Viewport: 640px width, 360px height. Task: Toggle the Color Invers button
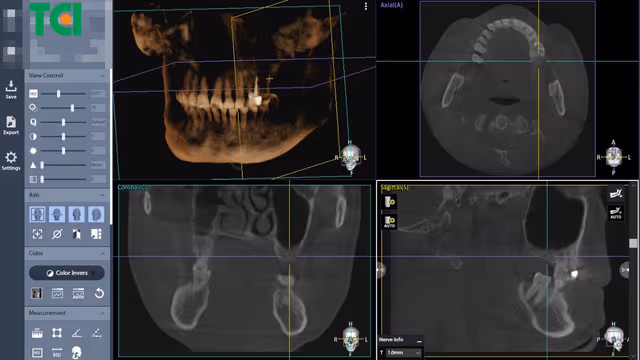tap(67, 273)
